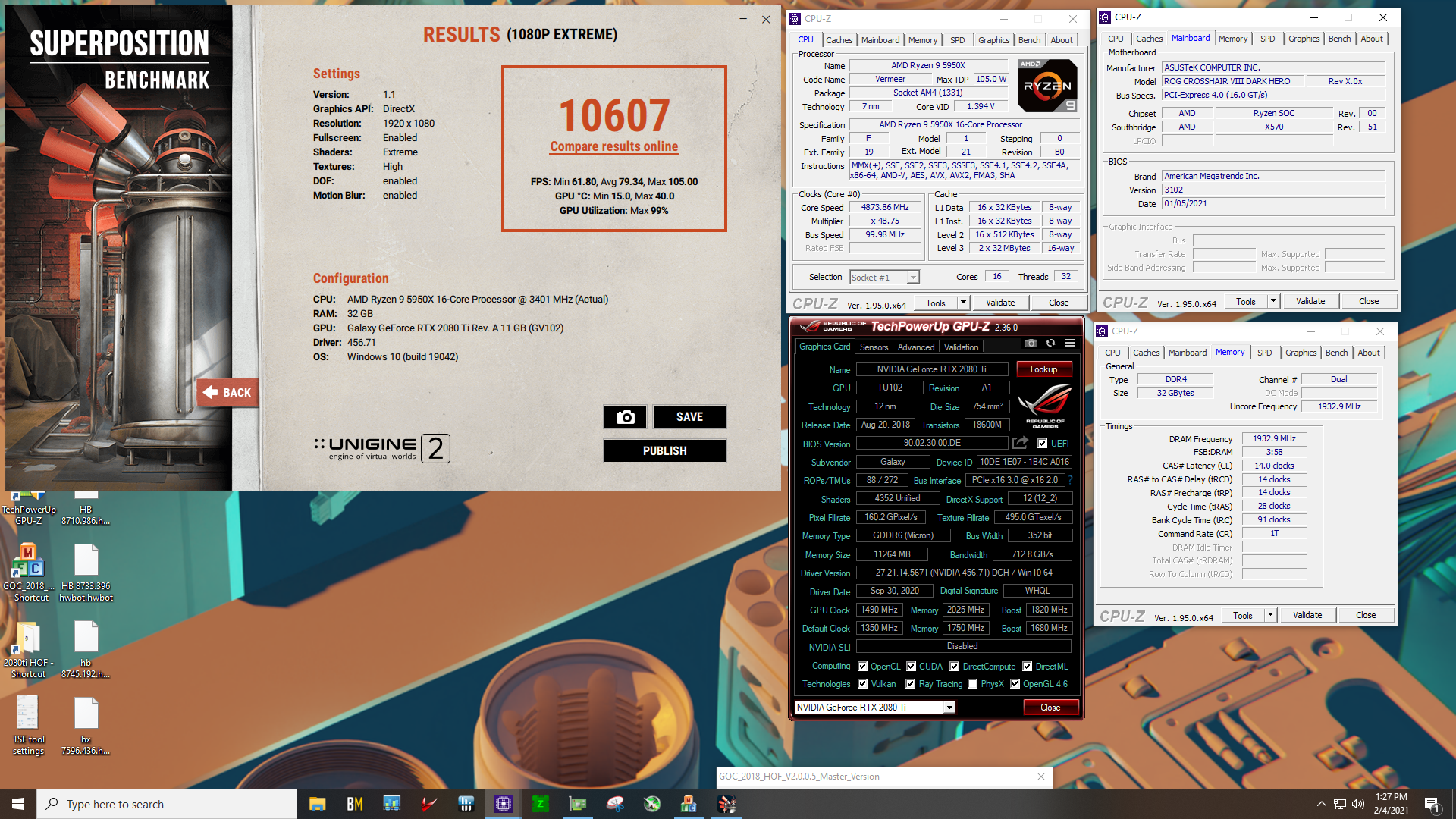
Task: Go back using the BACK arrow button
Action: [x=227, y=393]
